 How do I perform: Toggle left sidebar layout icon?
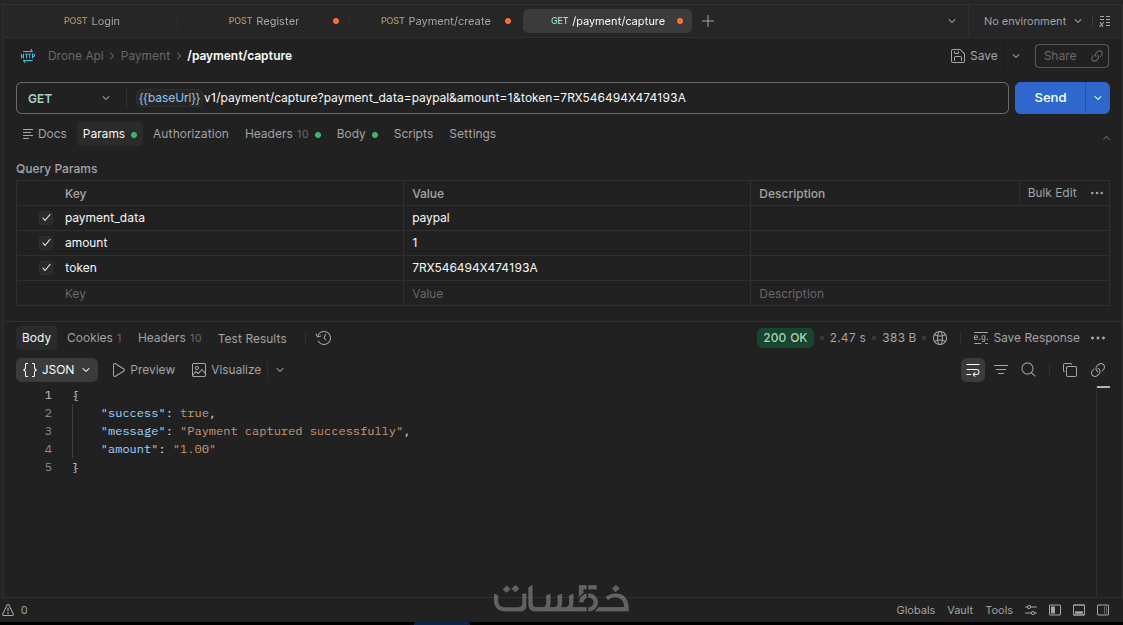[x=1055, y=610]
